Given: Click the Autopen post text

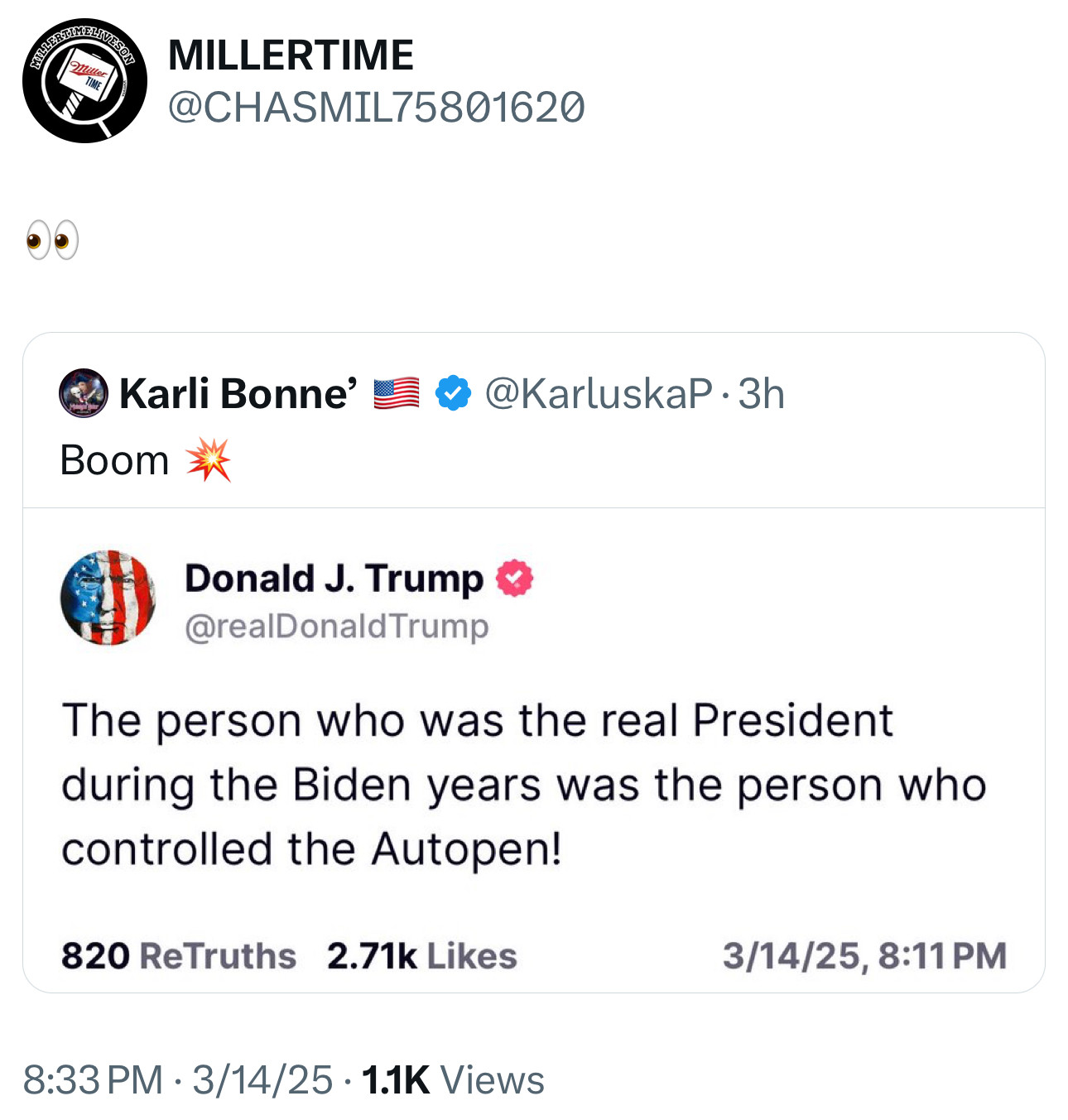Looking at the screenshot, I should [523, 784].
